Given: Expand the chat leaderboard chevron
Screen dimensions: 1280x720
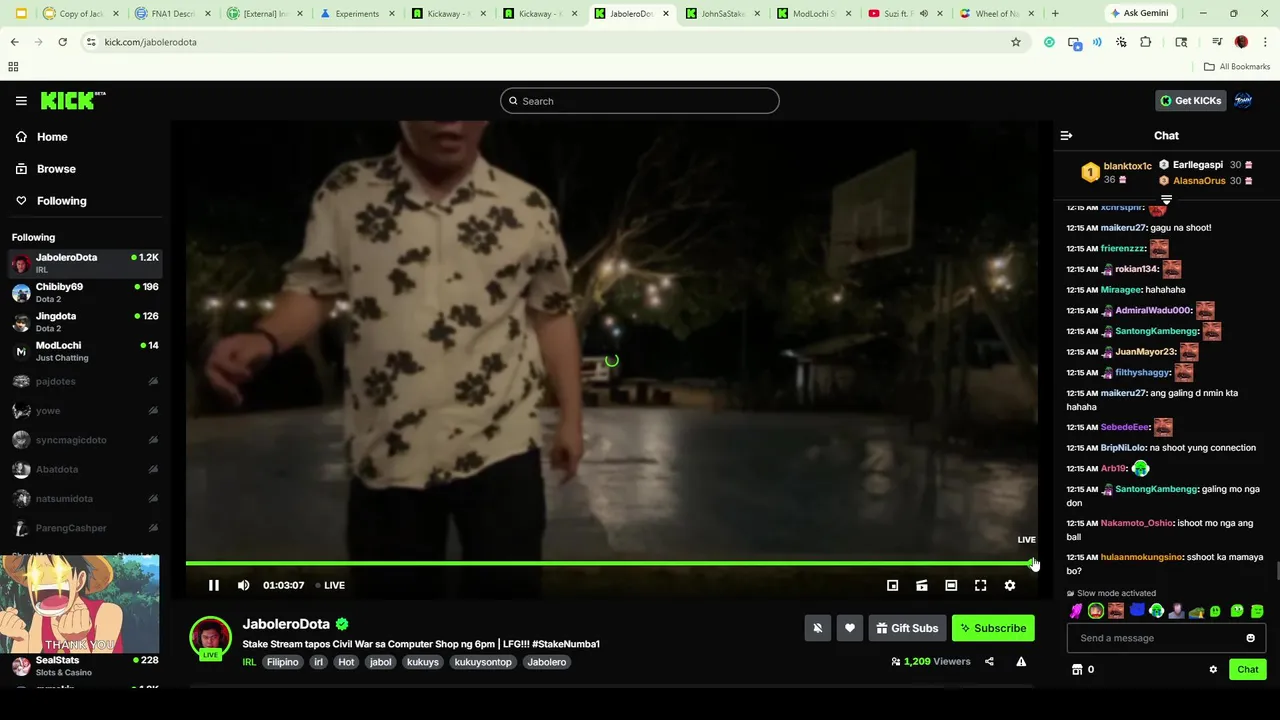Looking at the screenshot, I should (x=1166, y=200).
